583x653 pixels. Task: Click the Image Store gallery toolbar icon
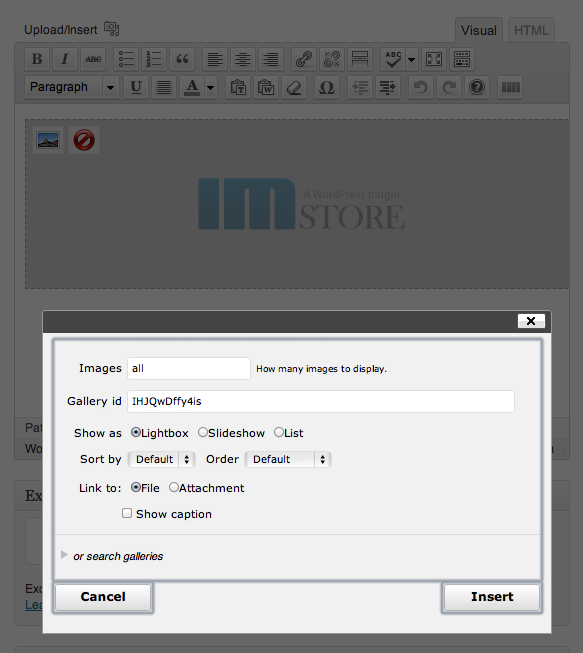pos(510,87)
